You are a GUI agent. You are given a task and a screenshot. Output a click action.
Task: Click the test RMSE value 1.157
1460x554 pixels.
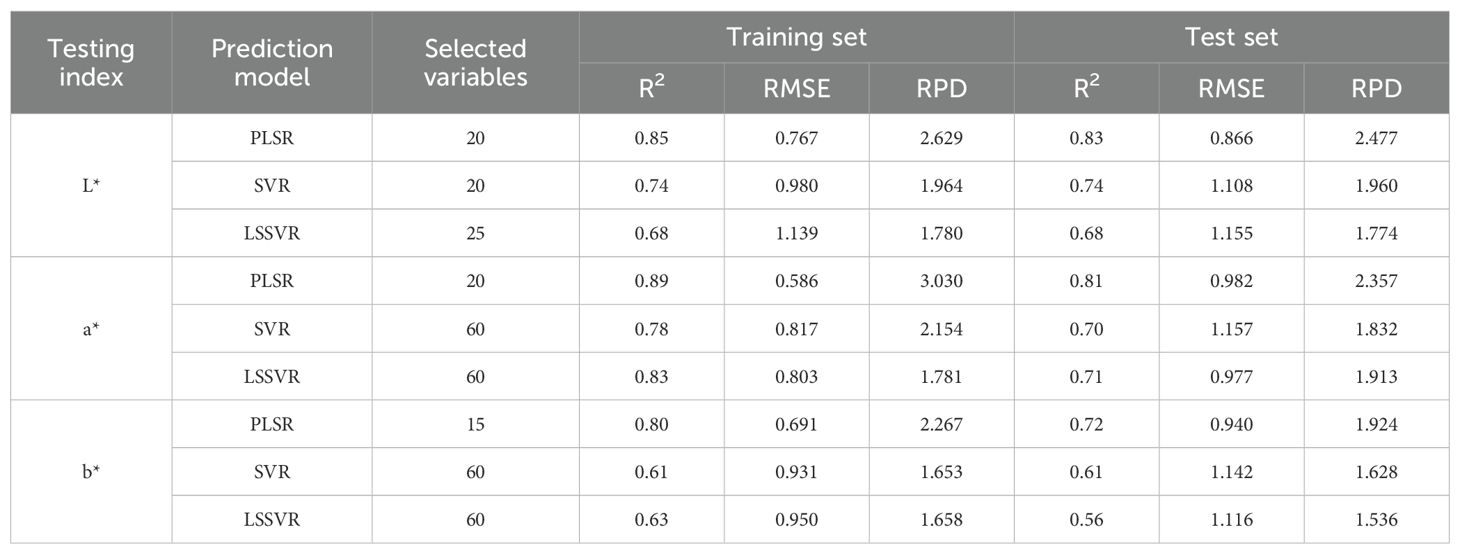click(x=1231, y=329)
